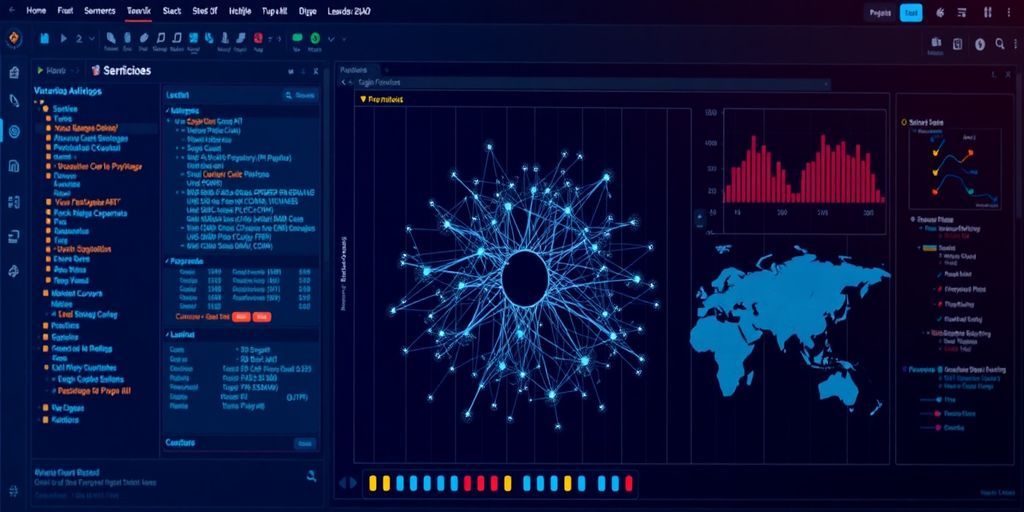Select the first yellow swatch in bottom strip
This screenshot has height=512, width=1024.
pos(373,483)
